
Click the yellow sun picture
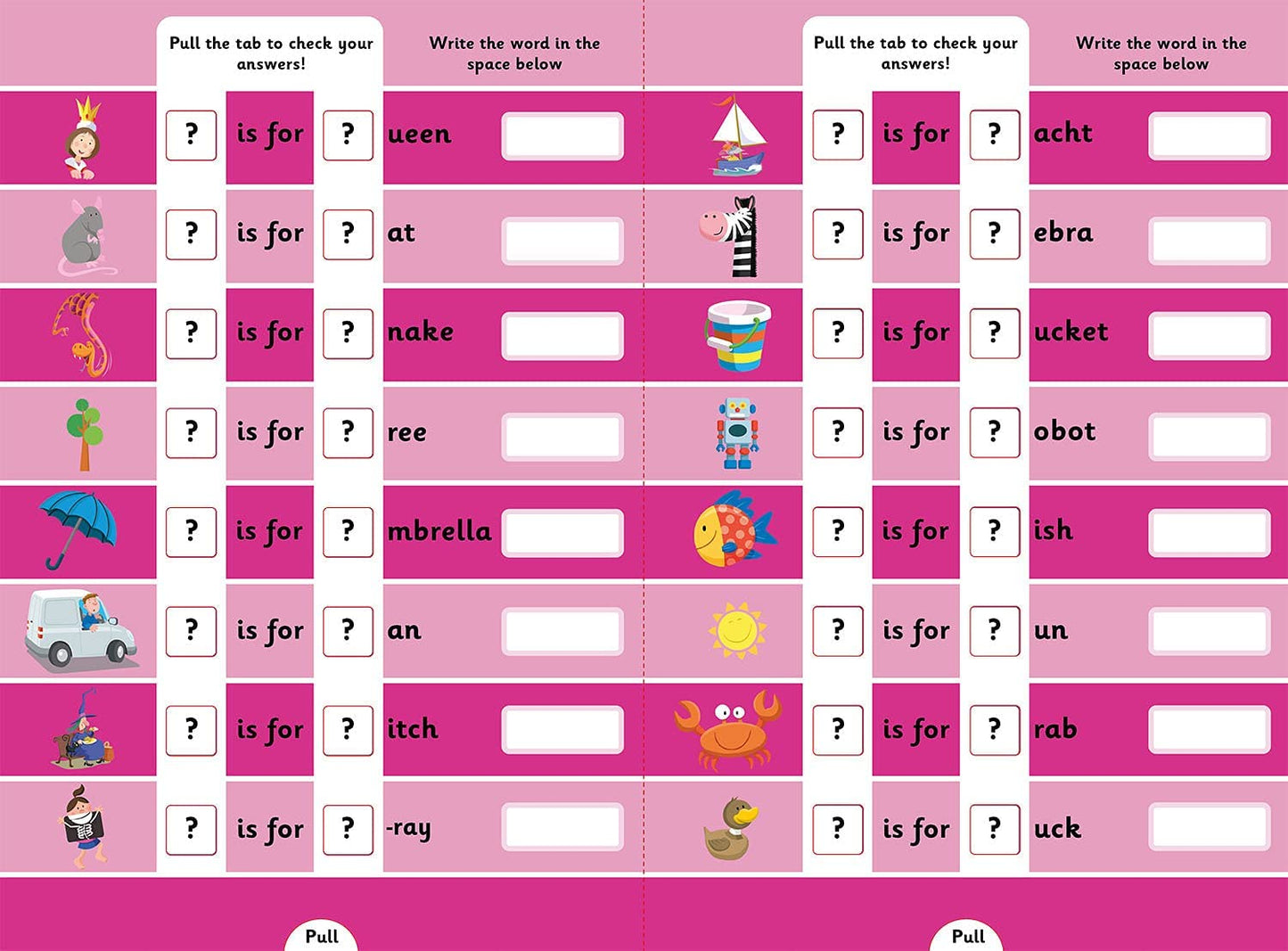click(x=737, y=630)
